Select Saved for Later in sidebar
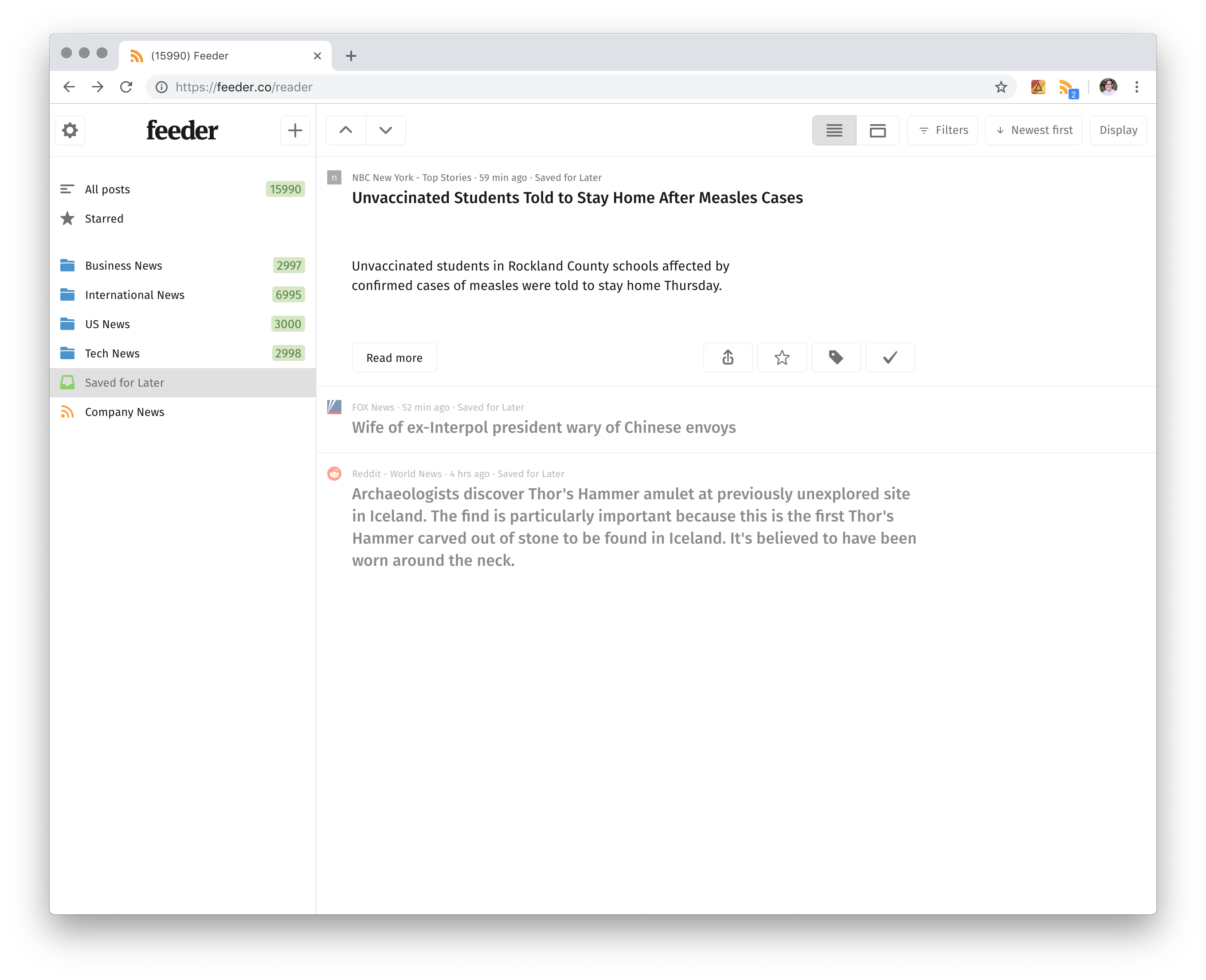 point(182,383)
